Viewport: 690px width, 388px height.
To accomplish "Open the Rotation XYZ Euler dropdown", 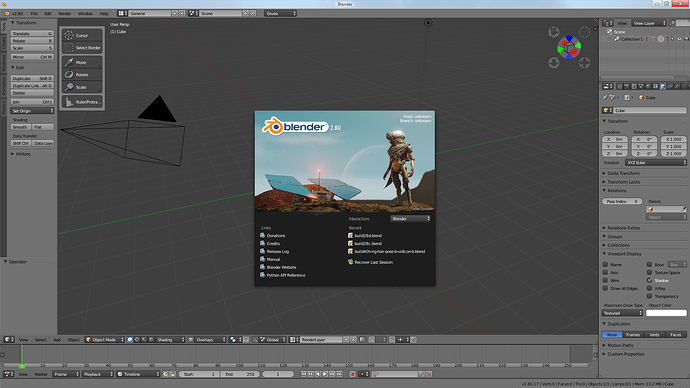I will 656,163.
